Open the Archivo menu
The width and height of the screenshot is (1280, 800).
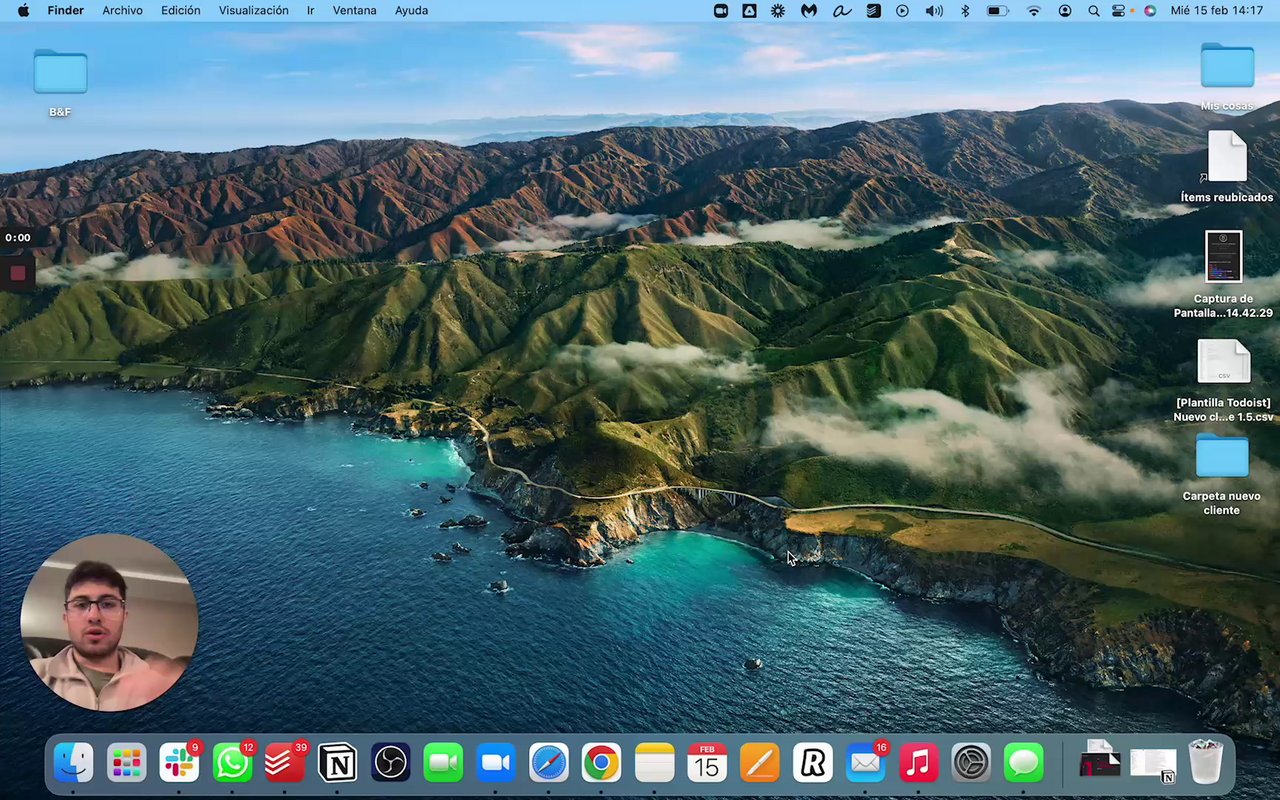click(x=122, y=11)
